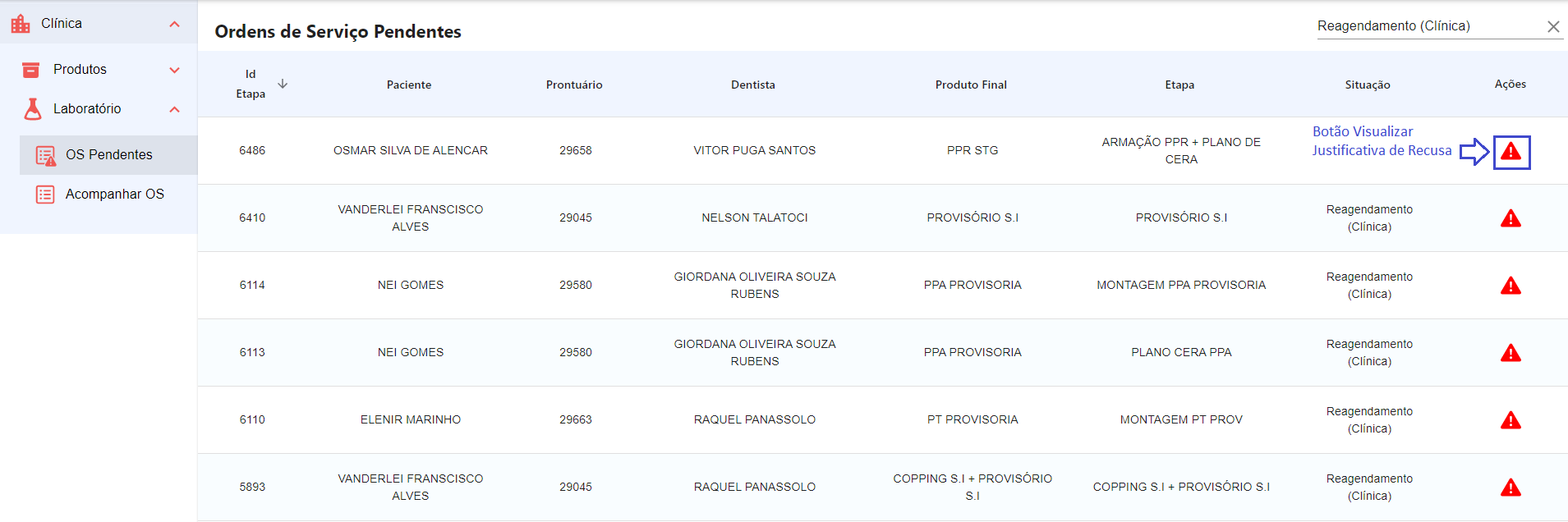Click the warning icon for order 6486
Viewport: 1568px width, 522px height.
tap(1511, 152)
